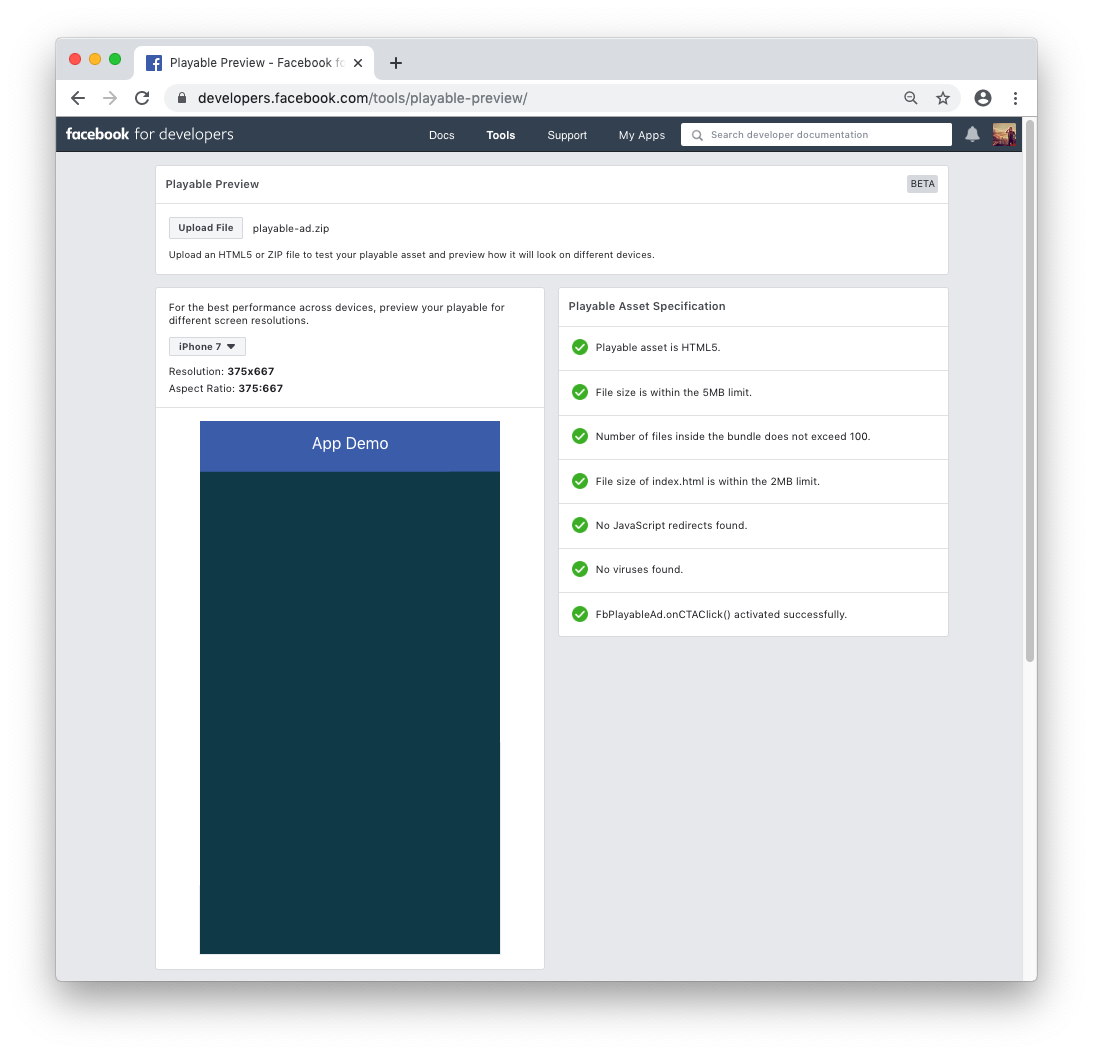Click the 'Playable Preview' panel heading
The image size is (1093, 1055).
[212, 184]
